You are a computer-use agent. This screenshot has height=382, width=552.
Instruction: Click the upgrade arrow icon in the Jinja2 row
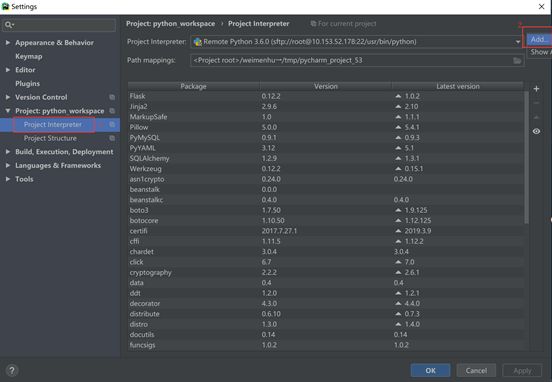coord(398,106)
